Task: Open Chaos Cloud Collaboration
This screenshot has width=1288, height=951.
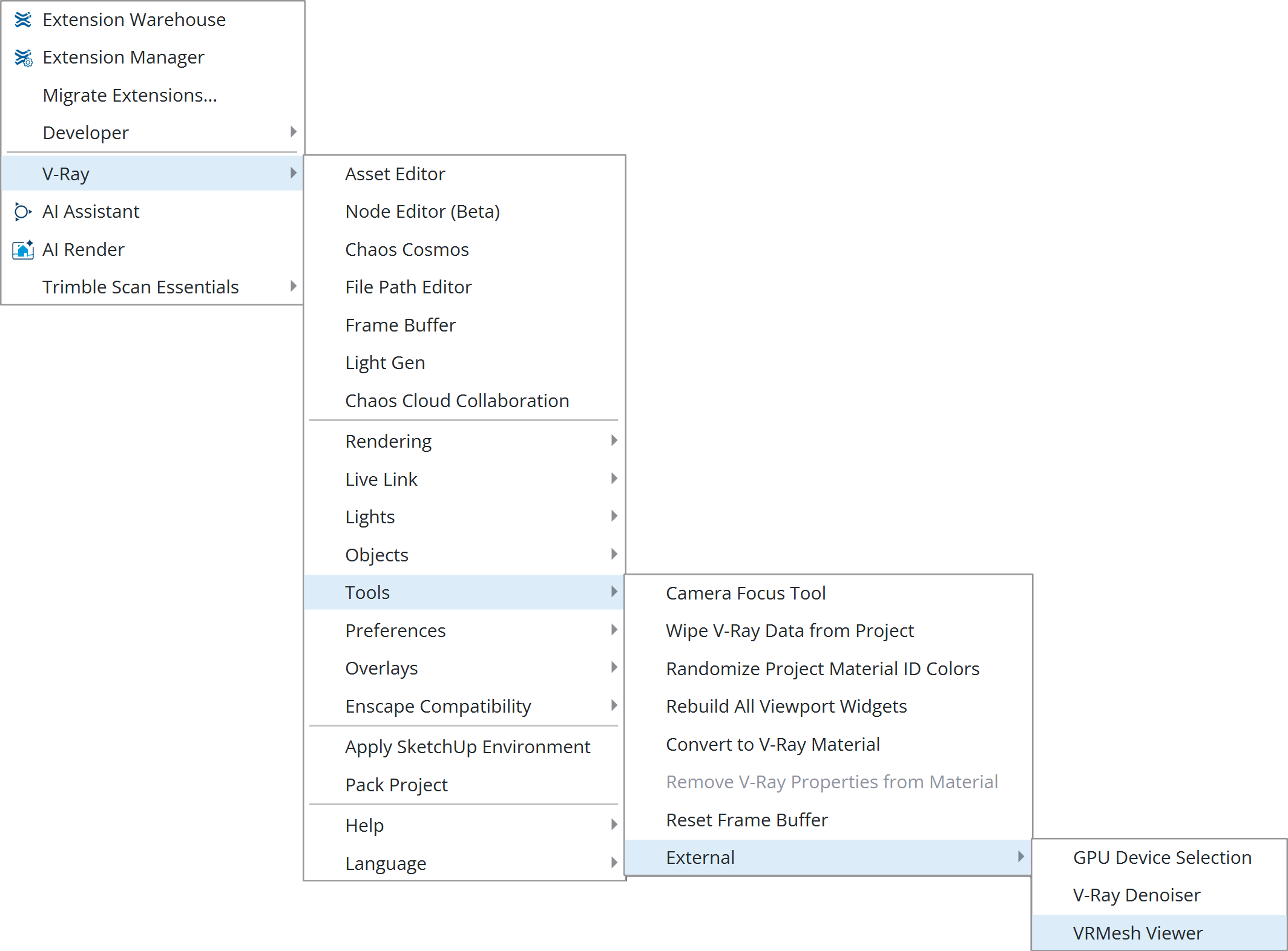Action: (464, 400)
